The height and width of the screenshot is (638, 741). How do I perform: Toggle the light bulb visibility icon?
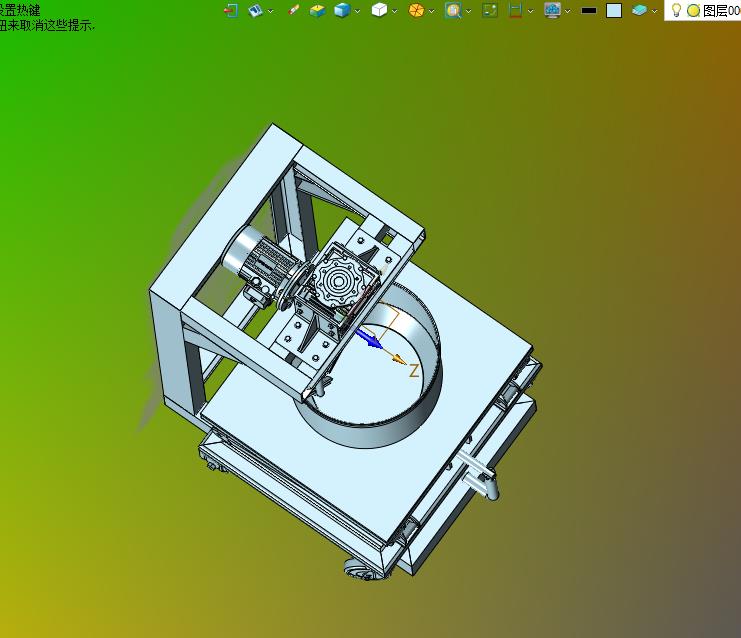(x=676, y=10)
